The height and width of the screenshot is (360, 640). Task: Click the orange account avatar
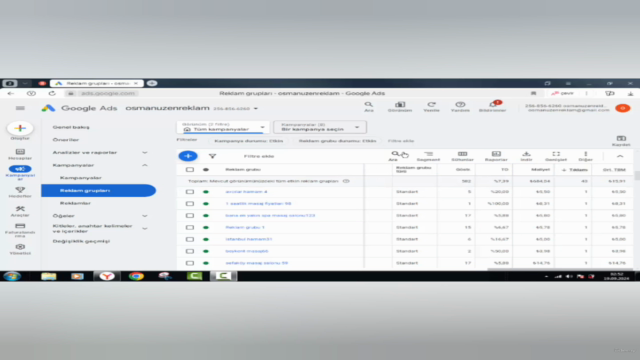[x=623, y=108]
